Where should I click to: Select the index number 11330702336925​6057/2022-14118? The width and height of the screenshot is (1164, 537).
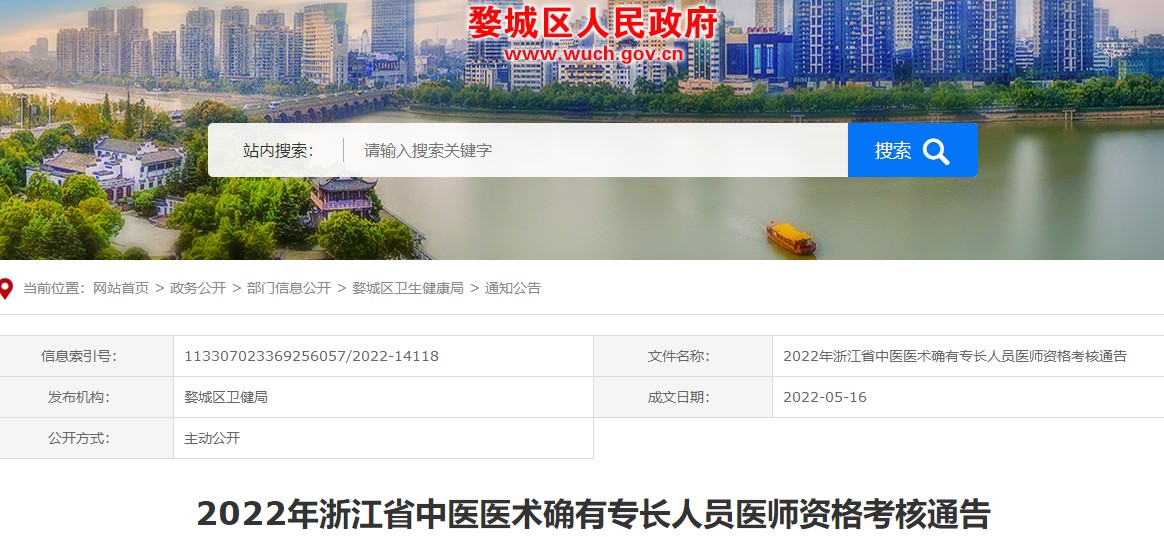coord(312,357)
